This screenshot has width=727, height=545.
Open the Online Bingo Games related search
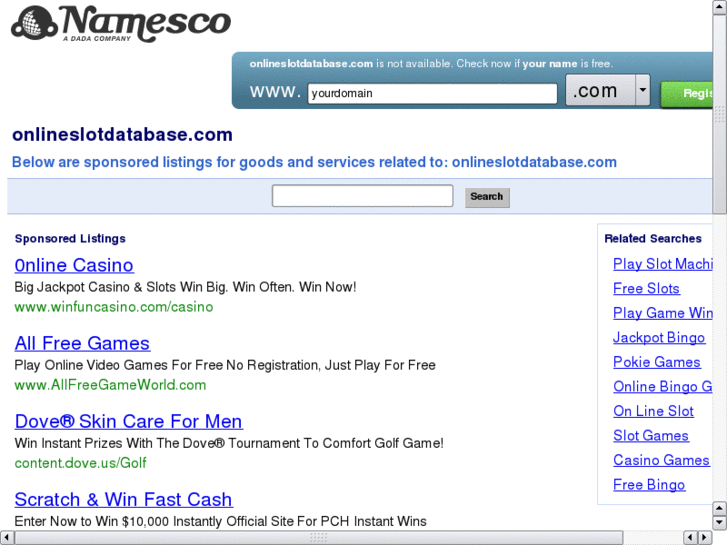click(x=663, y=387)
